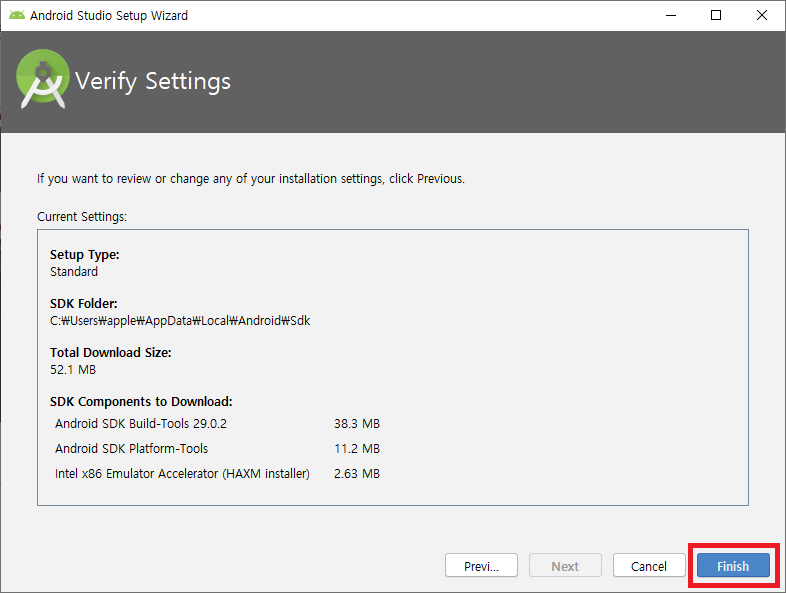This screenshot has height=593, width=786.
Task: Click the Android Studio logo in header
Action: [x=43, y=79]
